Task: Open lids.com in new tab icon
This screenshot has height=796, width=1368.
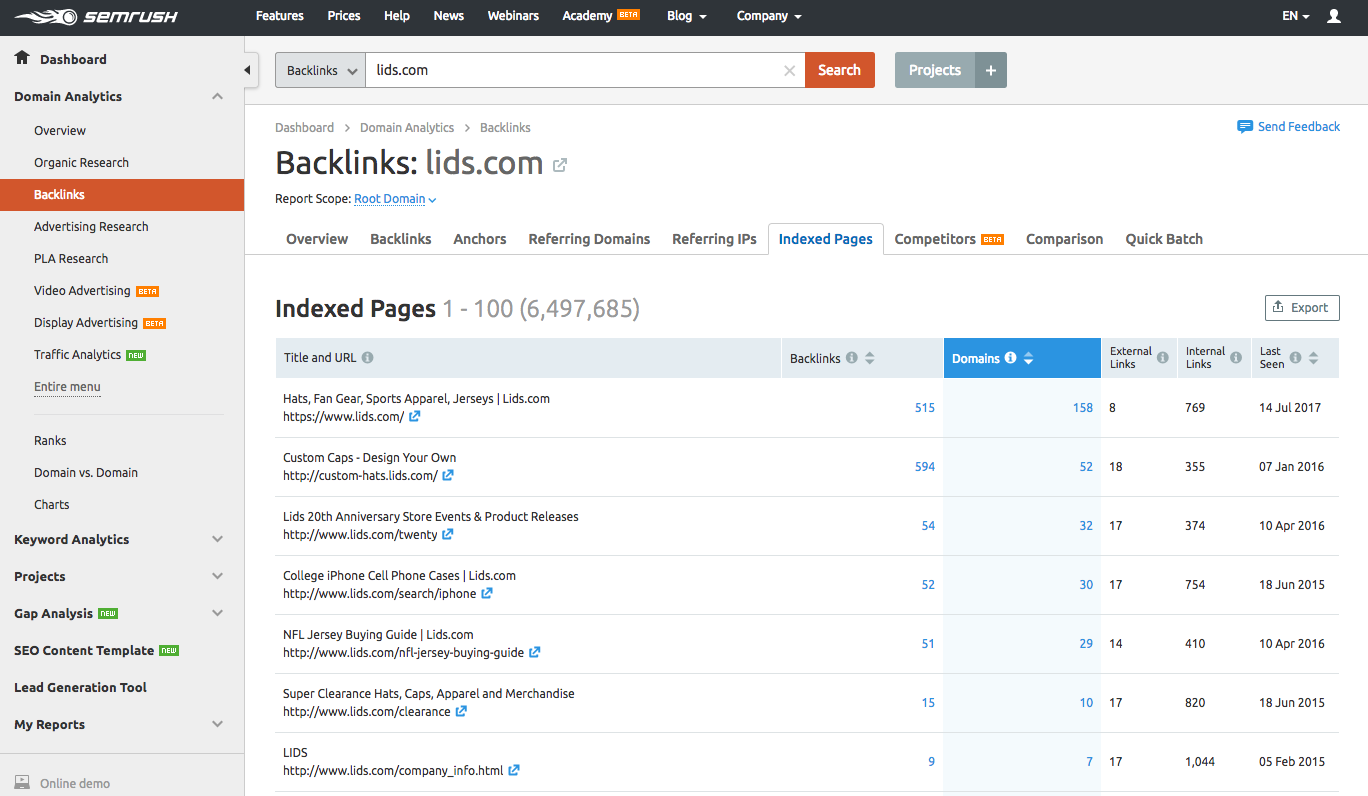Action: 560,165
